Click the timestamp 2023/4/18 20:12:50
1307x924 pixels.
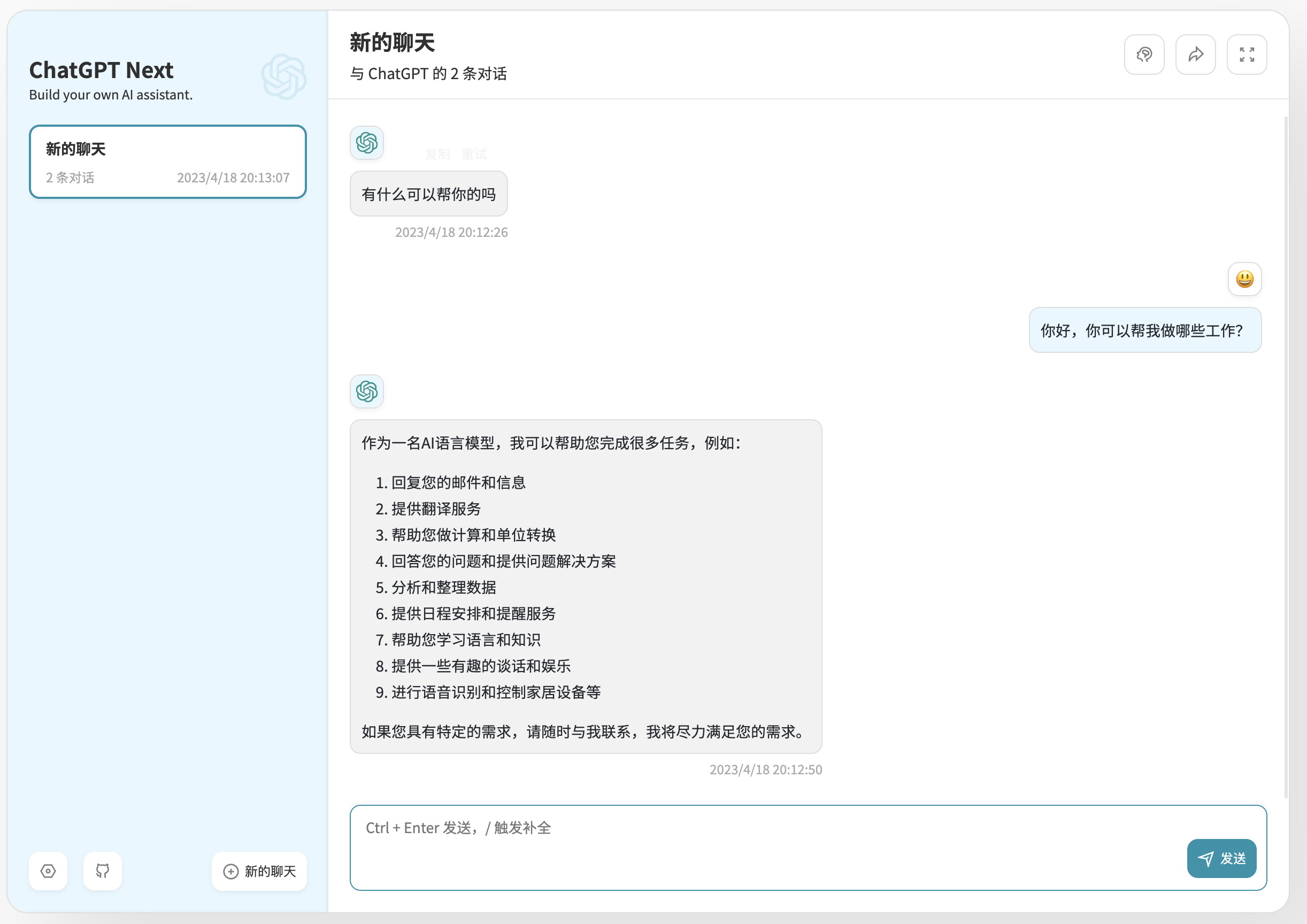[x=766, y=769]
